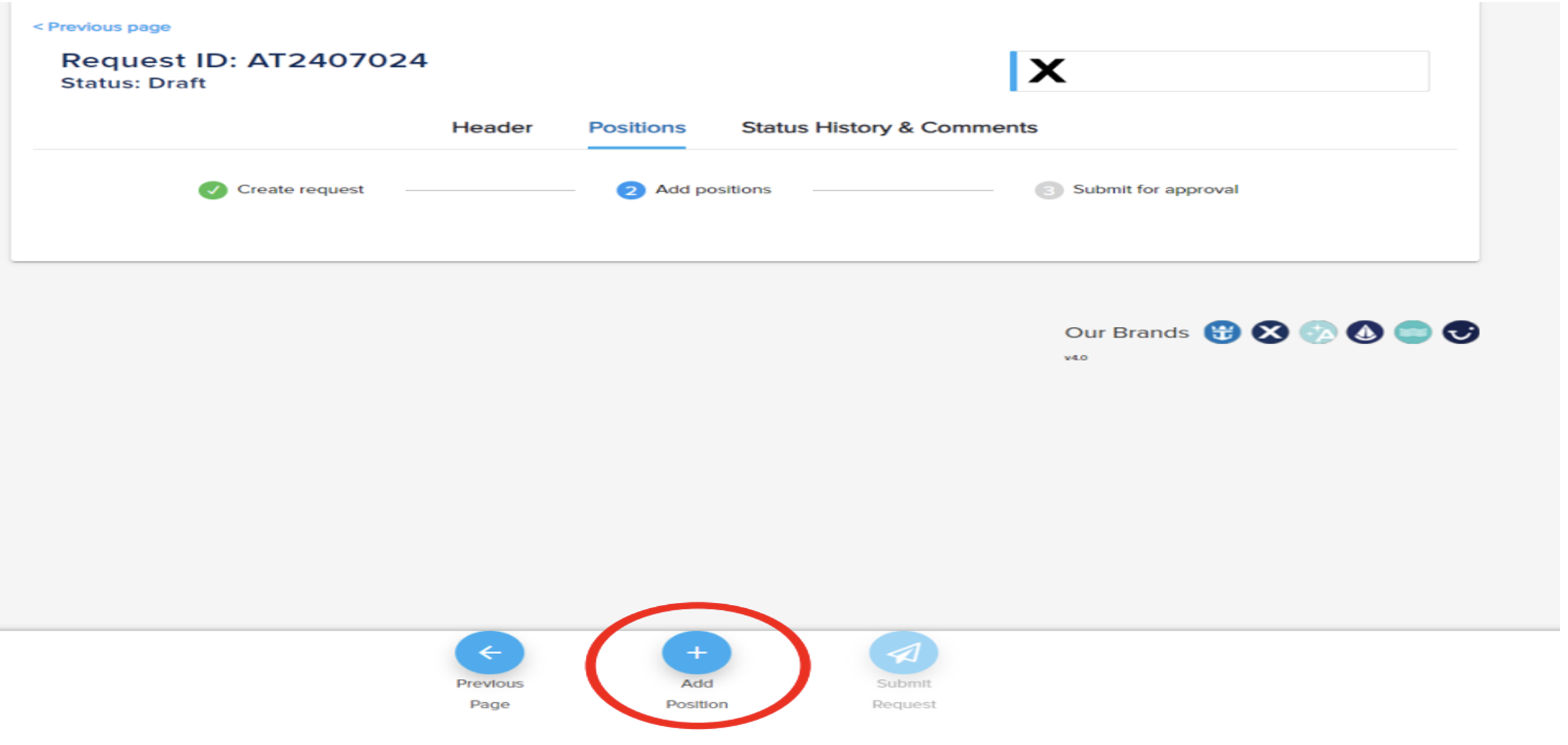This screenshot has height=745, width=1568.
Task: Click the Add Position text label
Action: coord(697,694)
